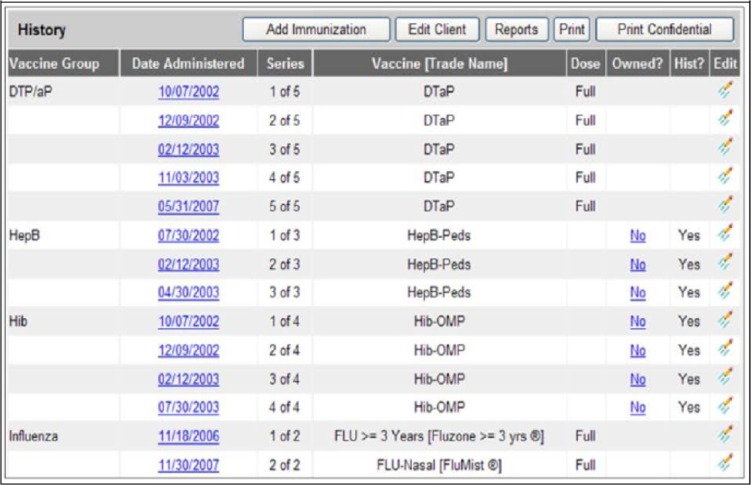Click Owned 'No' link for HepB 07/30/2002
Screen dimensions: 751x485
pyautogui.click(x=637, y=236)
